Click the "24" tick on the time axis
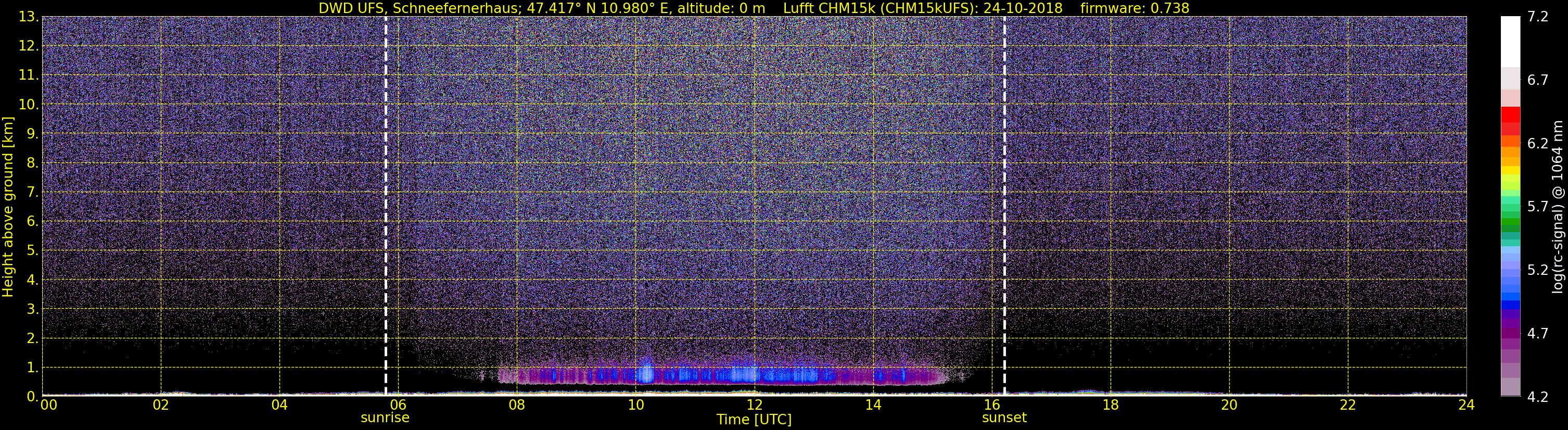Image resolution: width=1568 pixels, height=430 pixels. click(x=1467, y=405)
